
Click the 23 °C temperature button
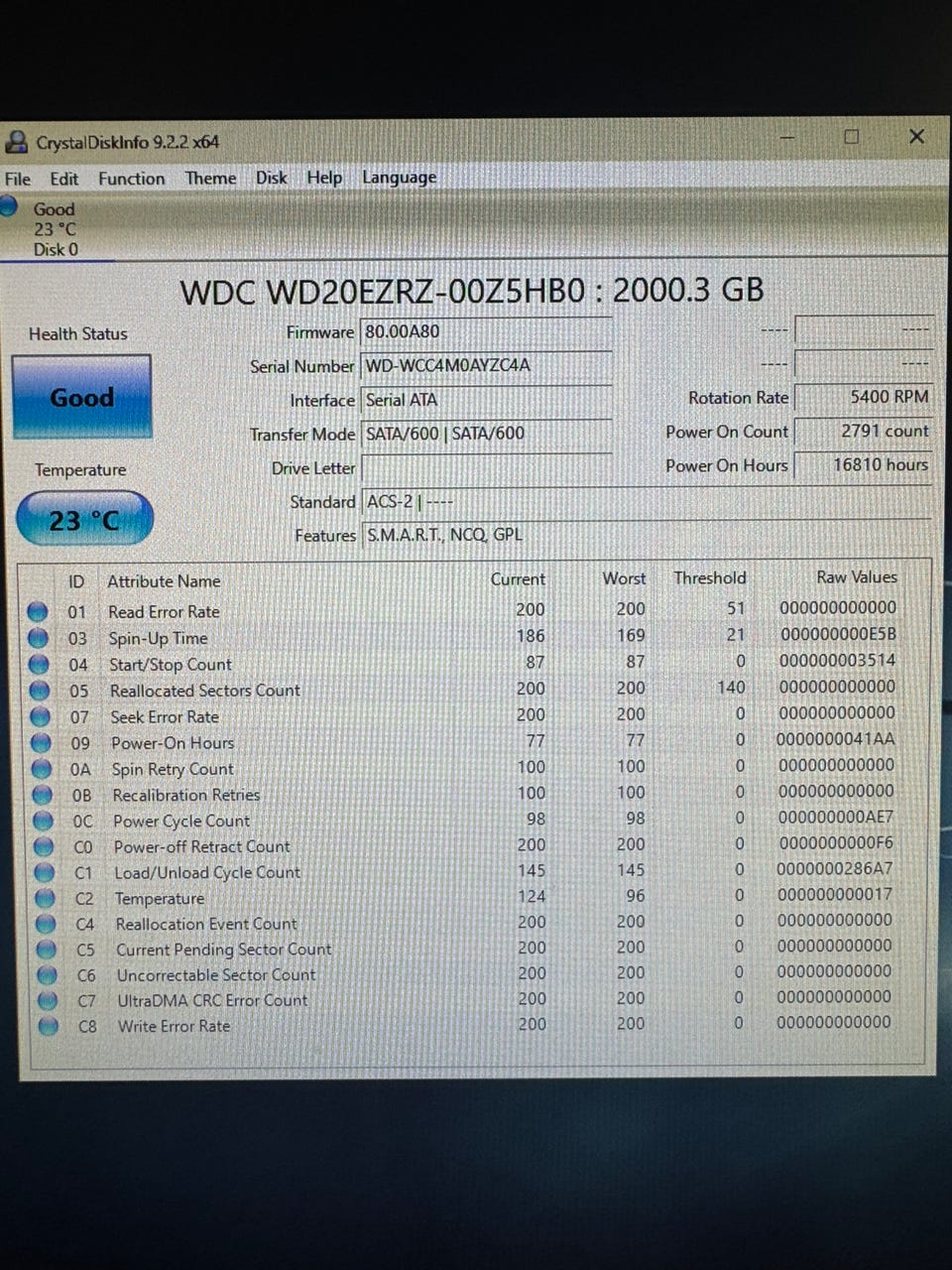[x=85, y=519]
